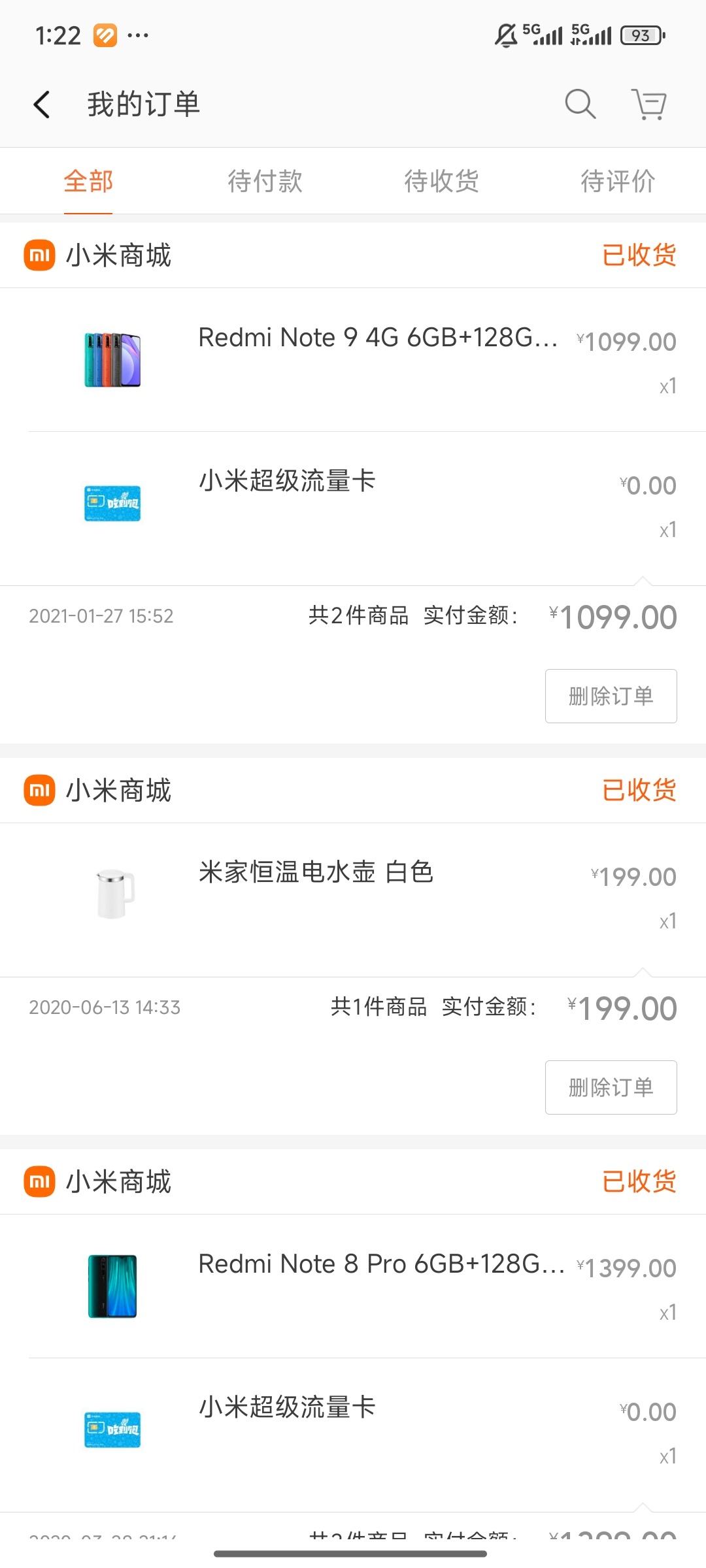The width and height of the screenshot is (706, 1568).
Task: Open the order search icon
Action: click(580, 104)
